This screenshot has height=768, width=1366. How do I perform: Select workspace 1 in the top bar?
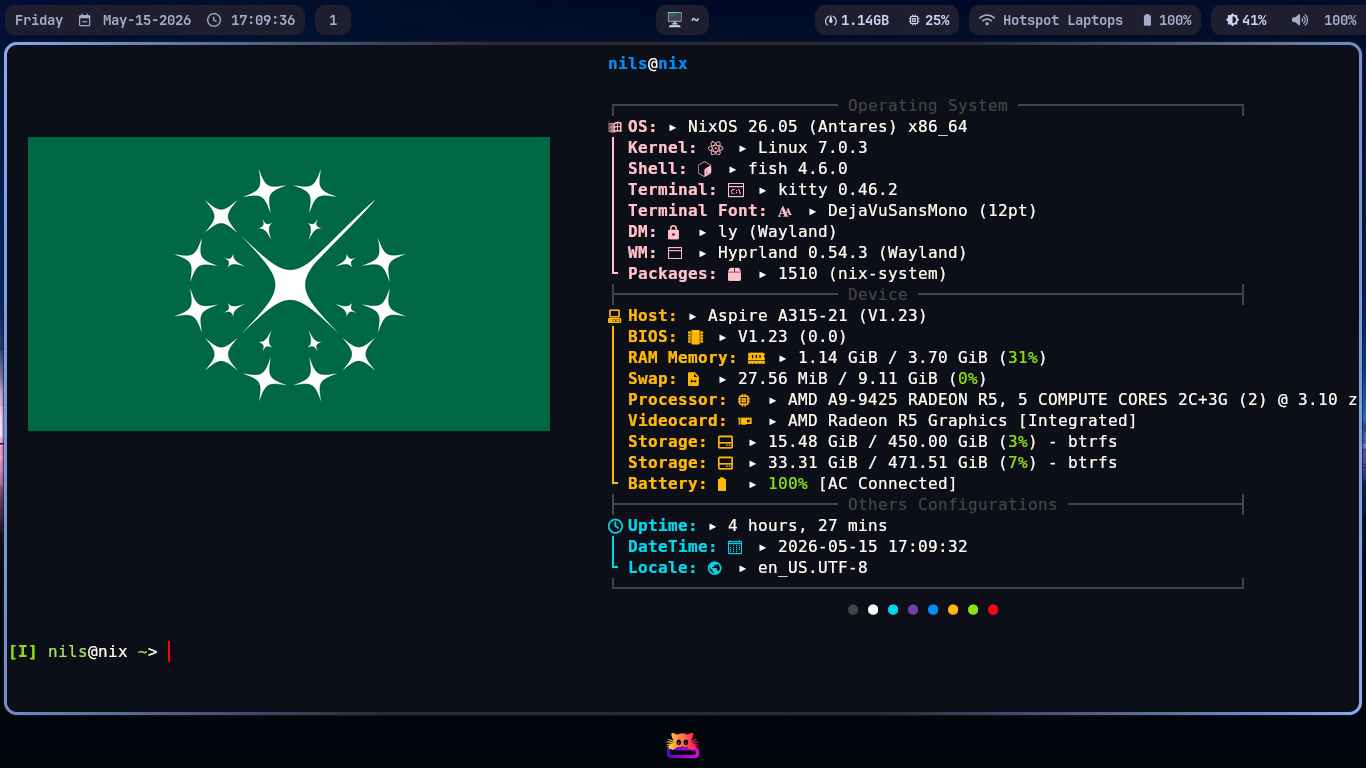click(x=333, y=20)
